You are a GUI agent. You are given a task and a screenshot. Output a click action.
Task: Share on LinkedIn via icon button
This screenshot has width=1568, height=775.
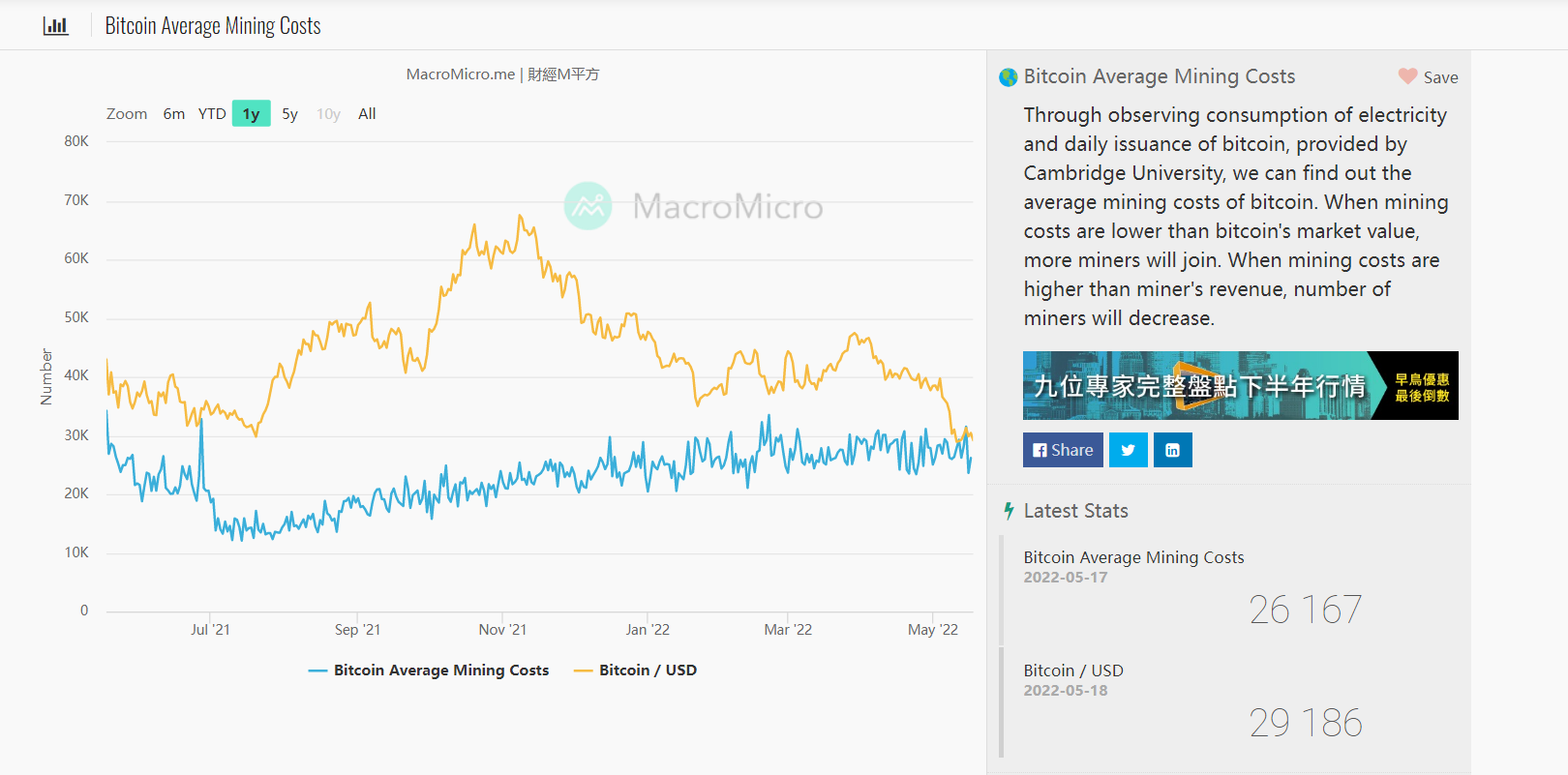1172,450
